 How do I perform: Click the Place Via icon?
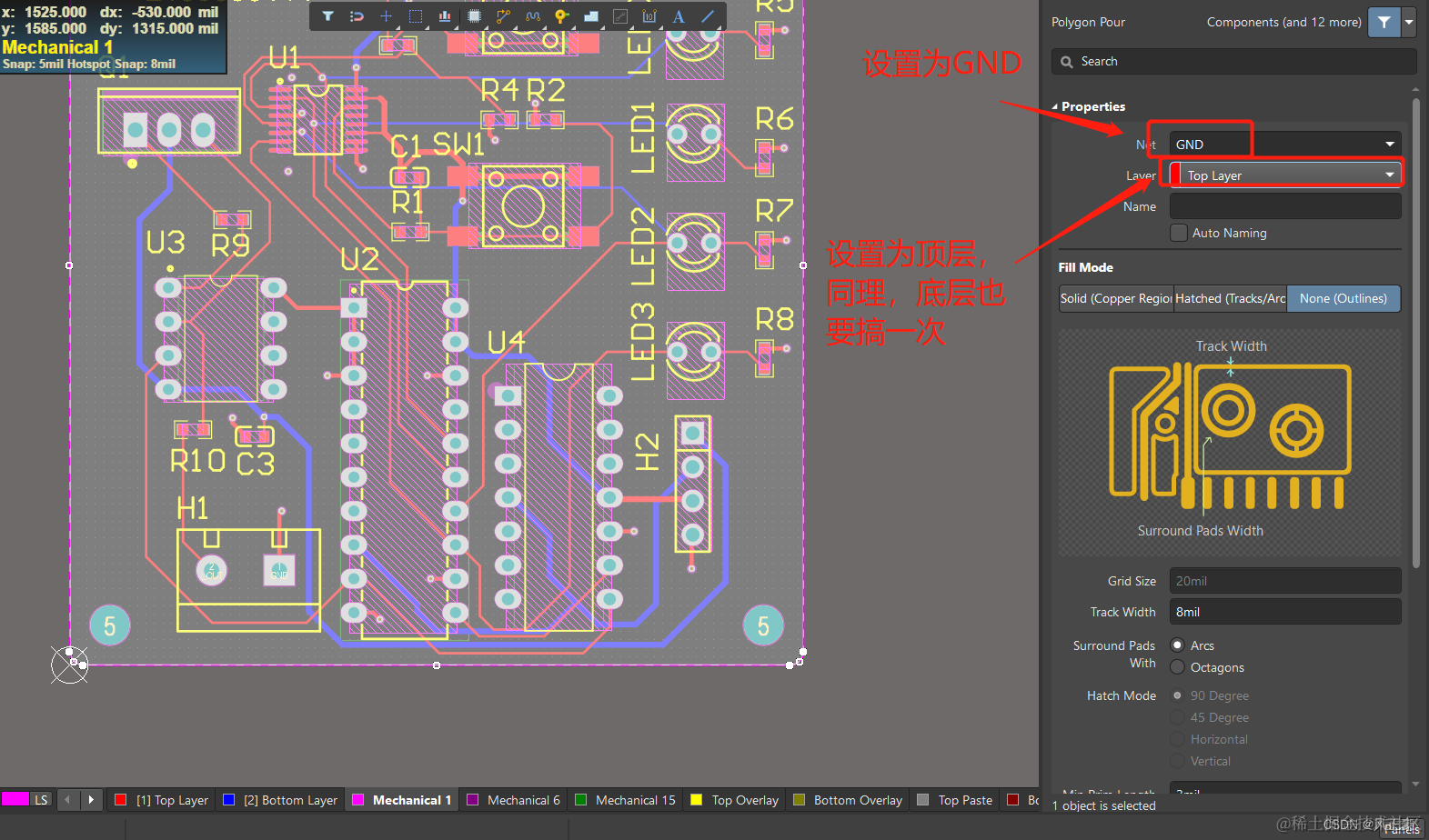(x=562, y=16)
